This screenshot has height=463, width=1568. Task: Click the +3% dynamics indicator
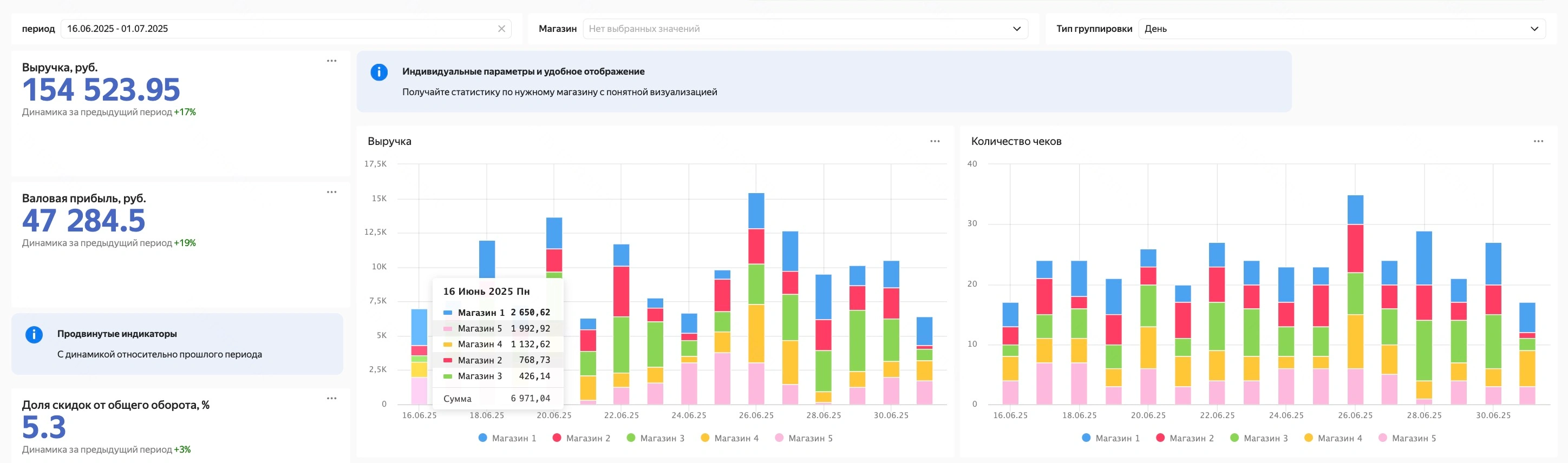coord(182,449)
